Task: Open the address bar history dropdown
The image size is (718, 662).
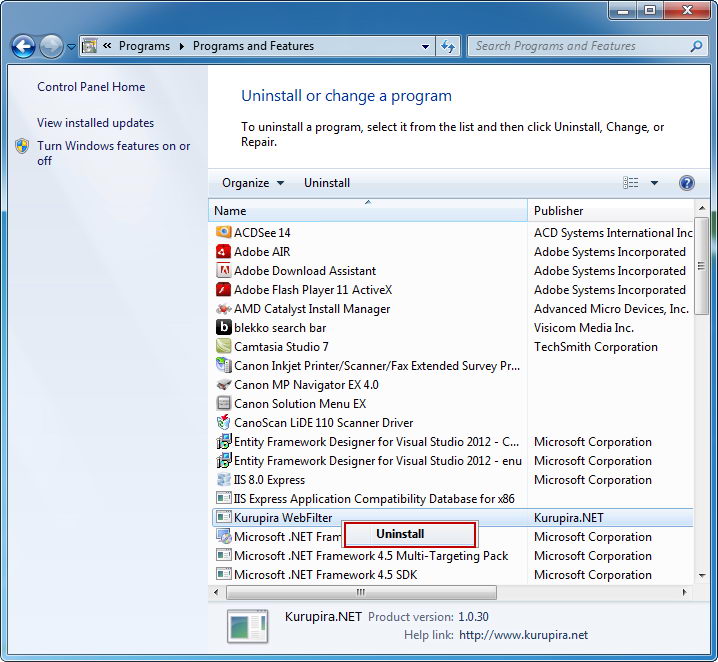Action: [425, 47]
